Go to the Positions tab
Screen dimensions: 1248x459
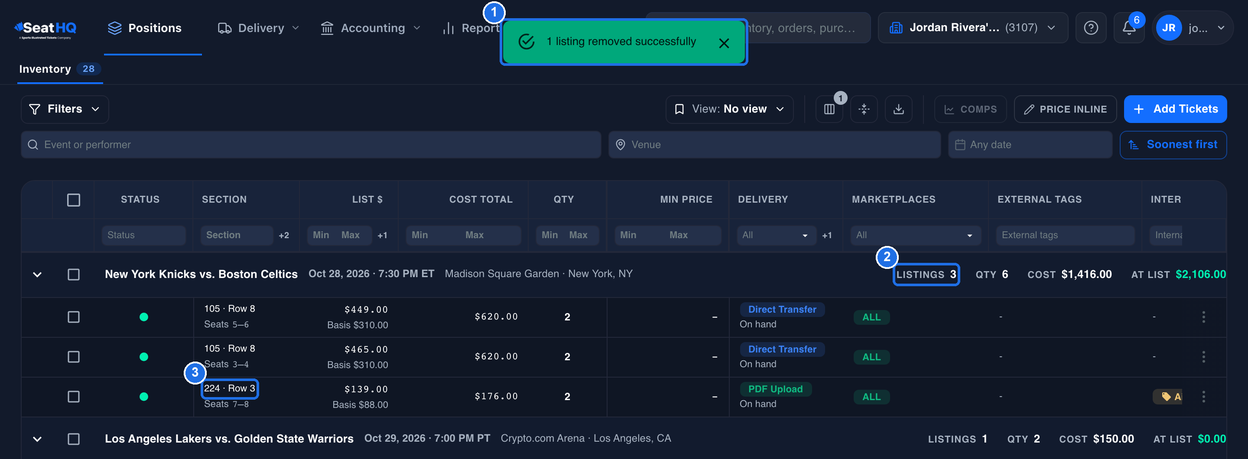pos(145,28)
